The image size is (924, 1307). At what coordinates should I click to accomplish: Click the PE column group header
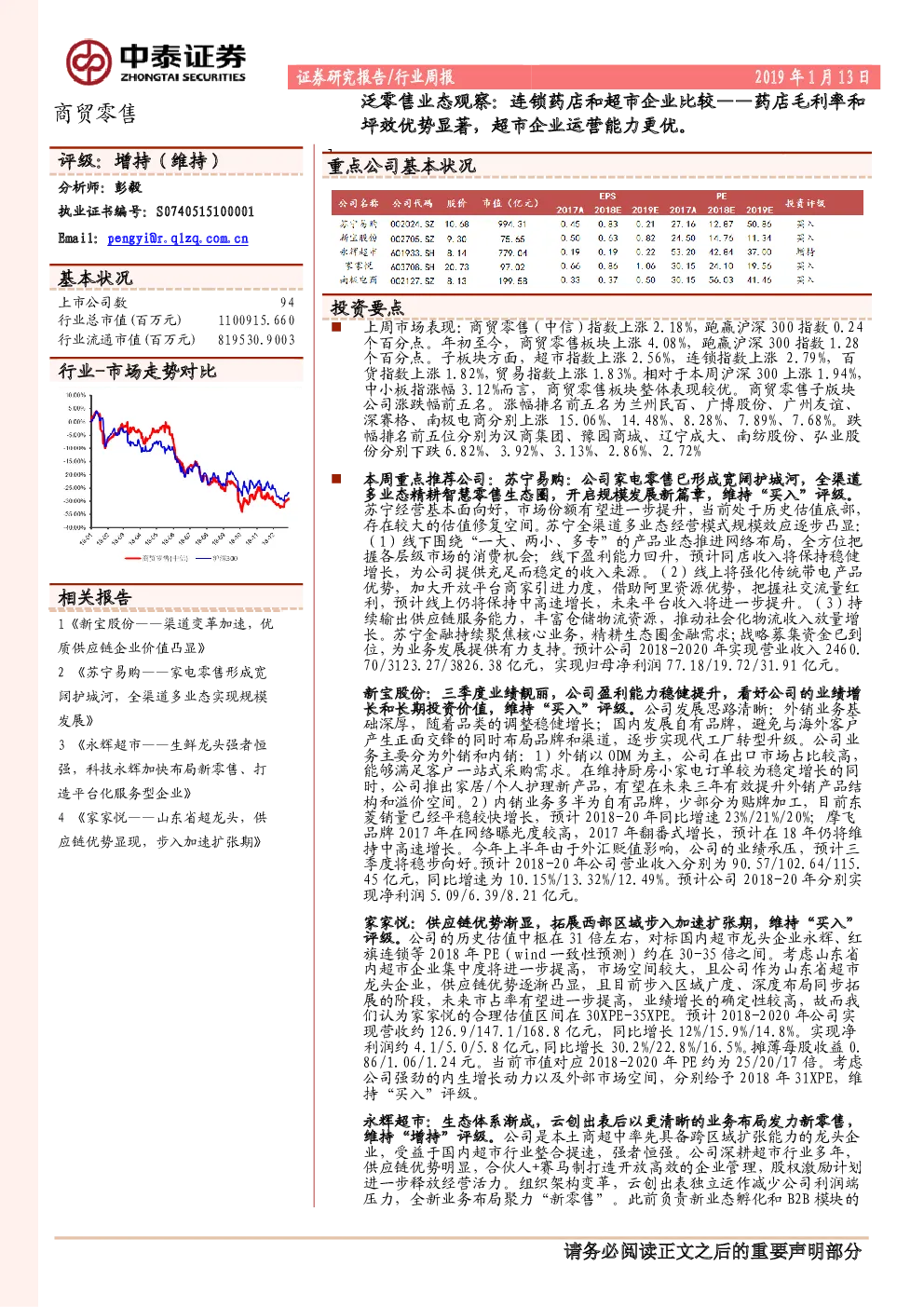[721, 197]
